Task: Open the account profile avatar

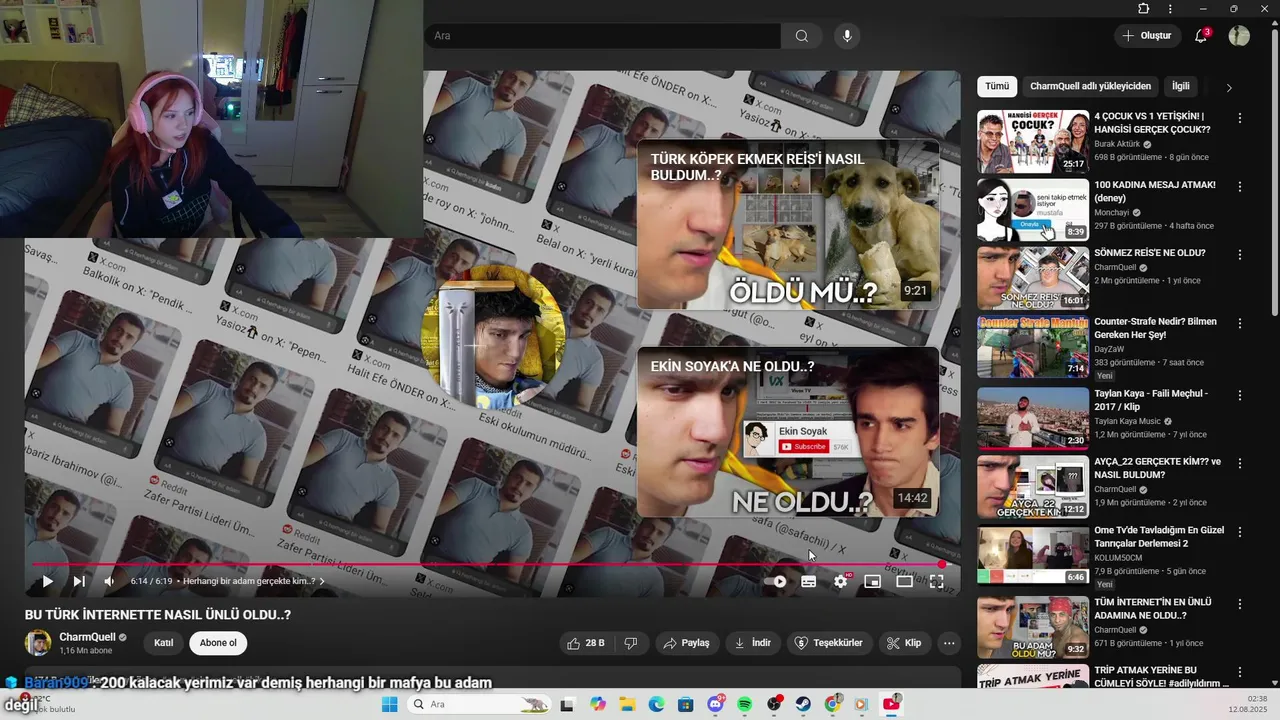Action: [1239, 36]
